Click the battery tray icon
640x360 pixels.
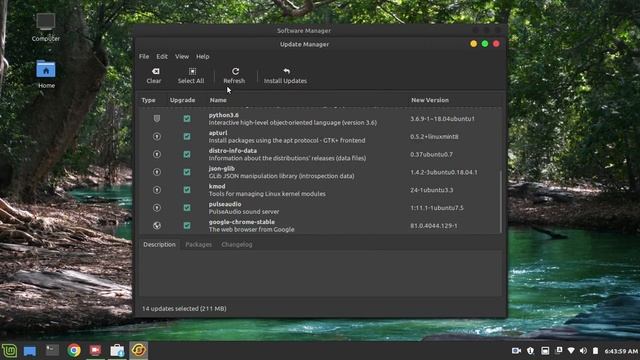pos(596,351)
